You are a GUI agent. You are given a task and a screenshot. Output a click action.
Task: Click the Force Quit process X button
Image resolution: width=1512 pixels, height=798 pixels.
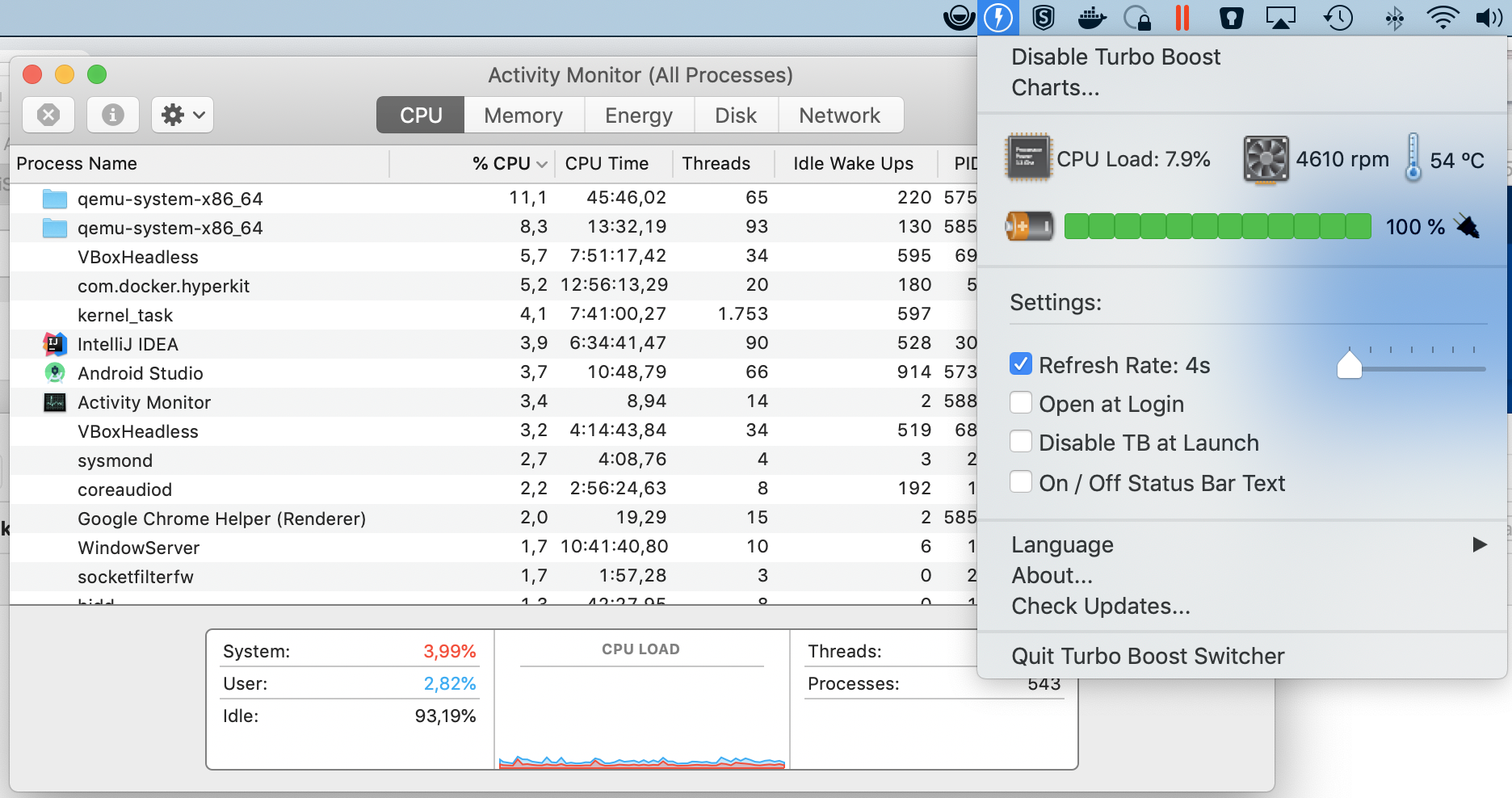48,115
